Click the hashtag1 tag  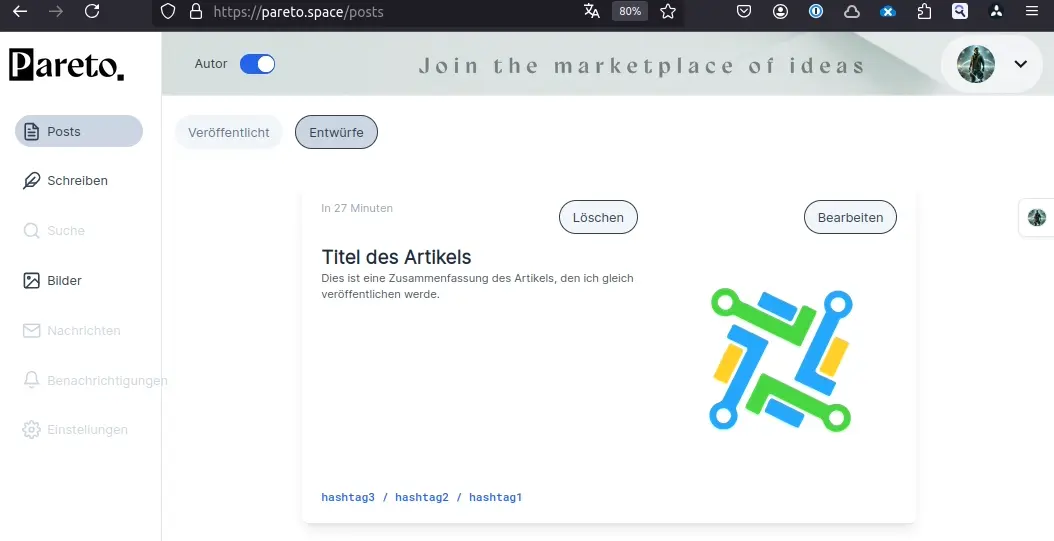[x=495, y=497]
